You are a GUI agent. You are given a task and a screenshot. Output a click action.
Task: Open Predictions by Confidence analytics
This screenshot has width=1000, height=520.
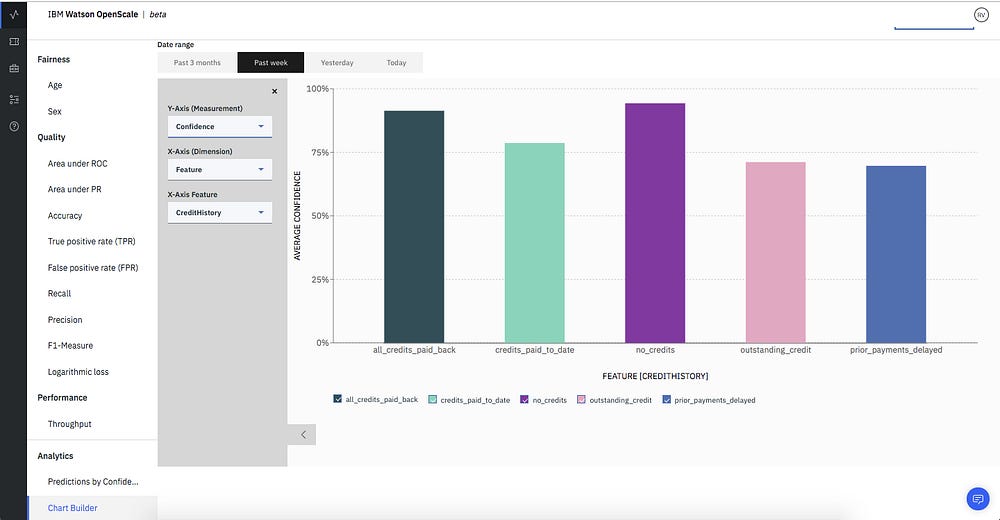(x=92, y=482)
